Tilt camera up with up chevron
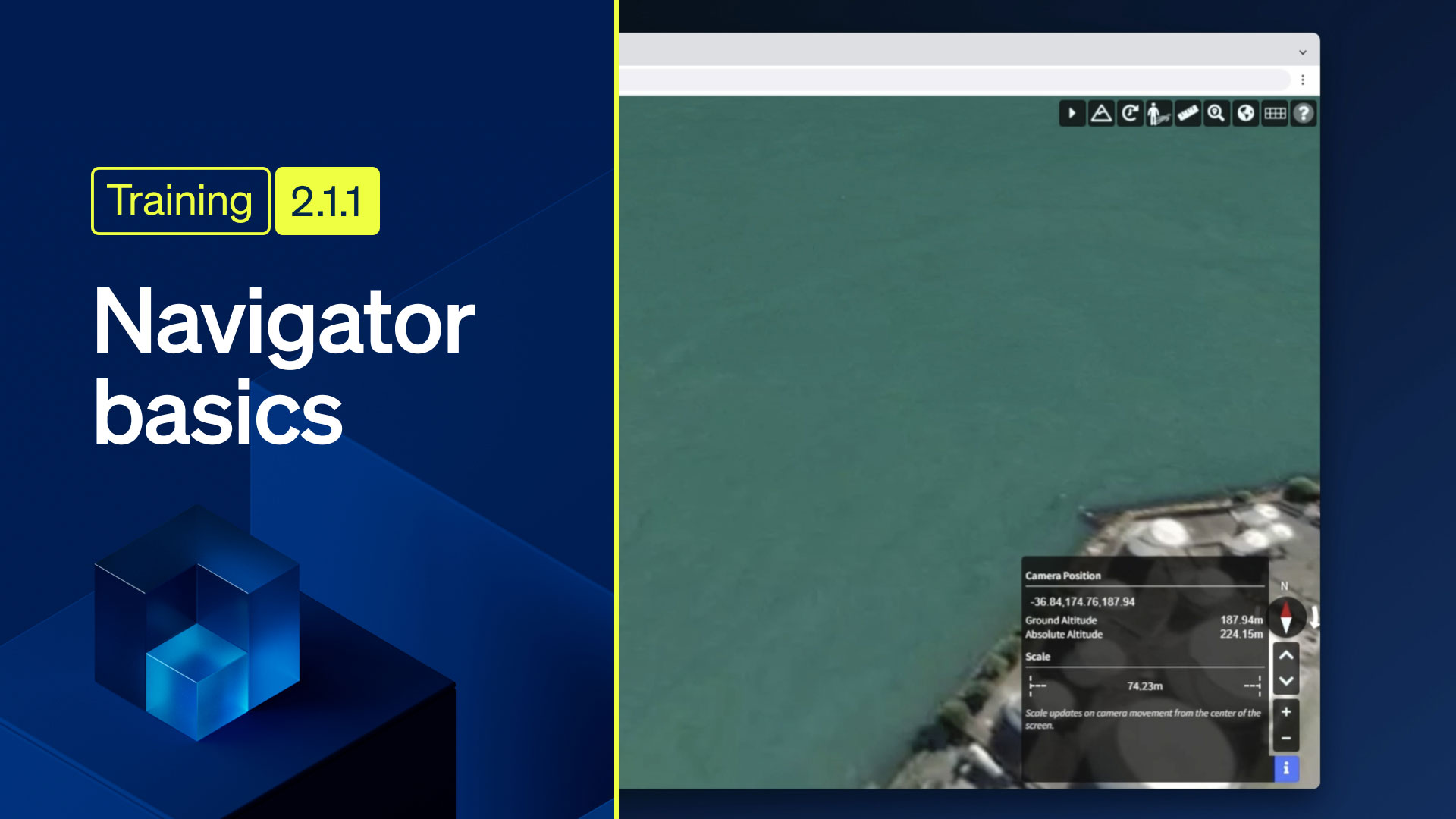Image resolution: width=1456 pixels, height=819 pixels. tap(1286, 655)
